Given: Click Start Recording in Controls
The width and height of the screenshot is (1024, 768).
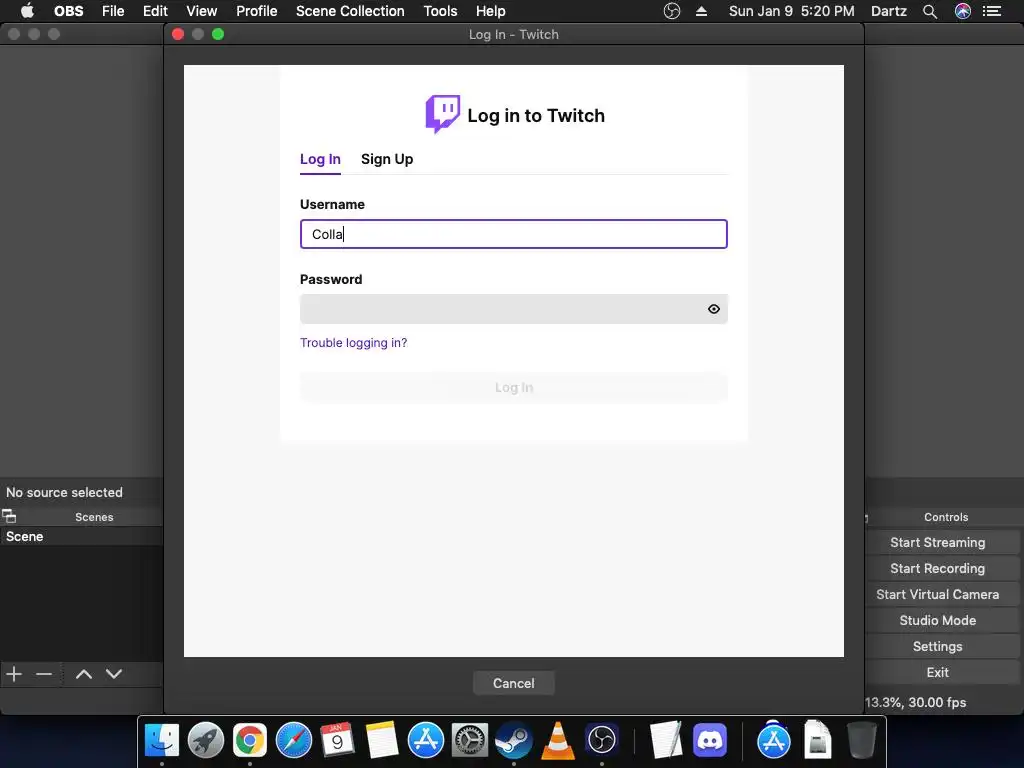Looking at the screenshot, I should point(937,569).
